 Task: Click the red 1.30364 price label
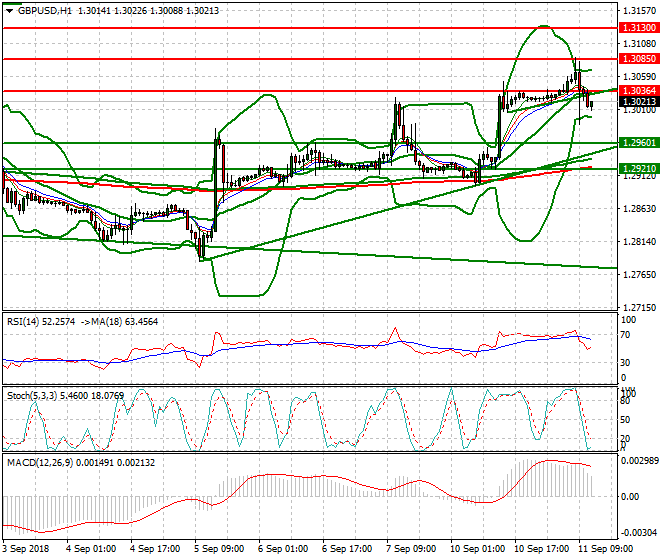tap(638, 91)
